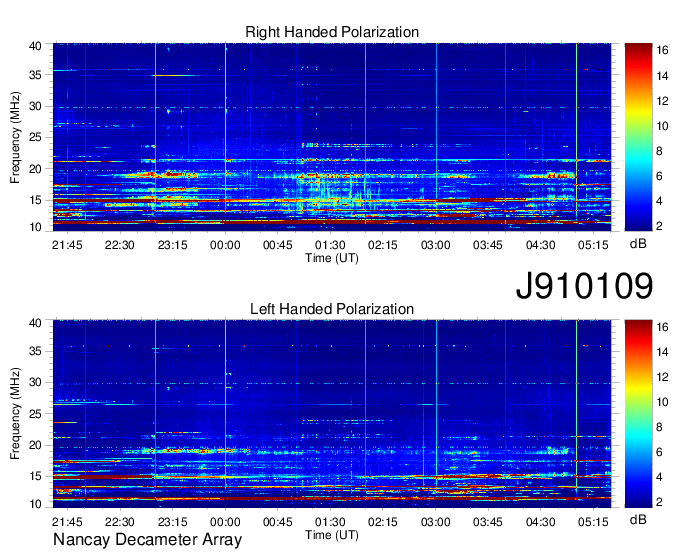Click the "23:15" time tick under Left Handed plot
Image resolution: width=680 pixels, height=552 pixels.
point(173,522)
